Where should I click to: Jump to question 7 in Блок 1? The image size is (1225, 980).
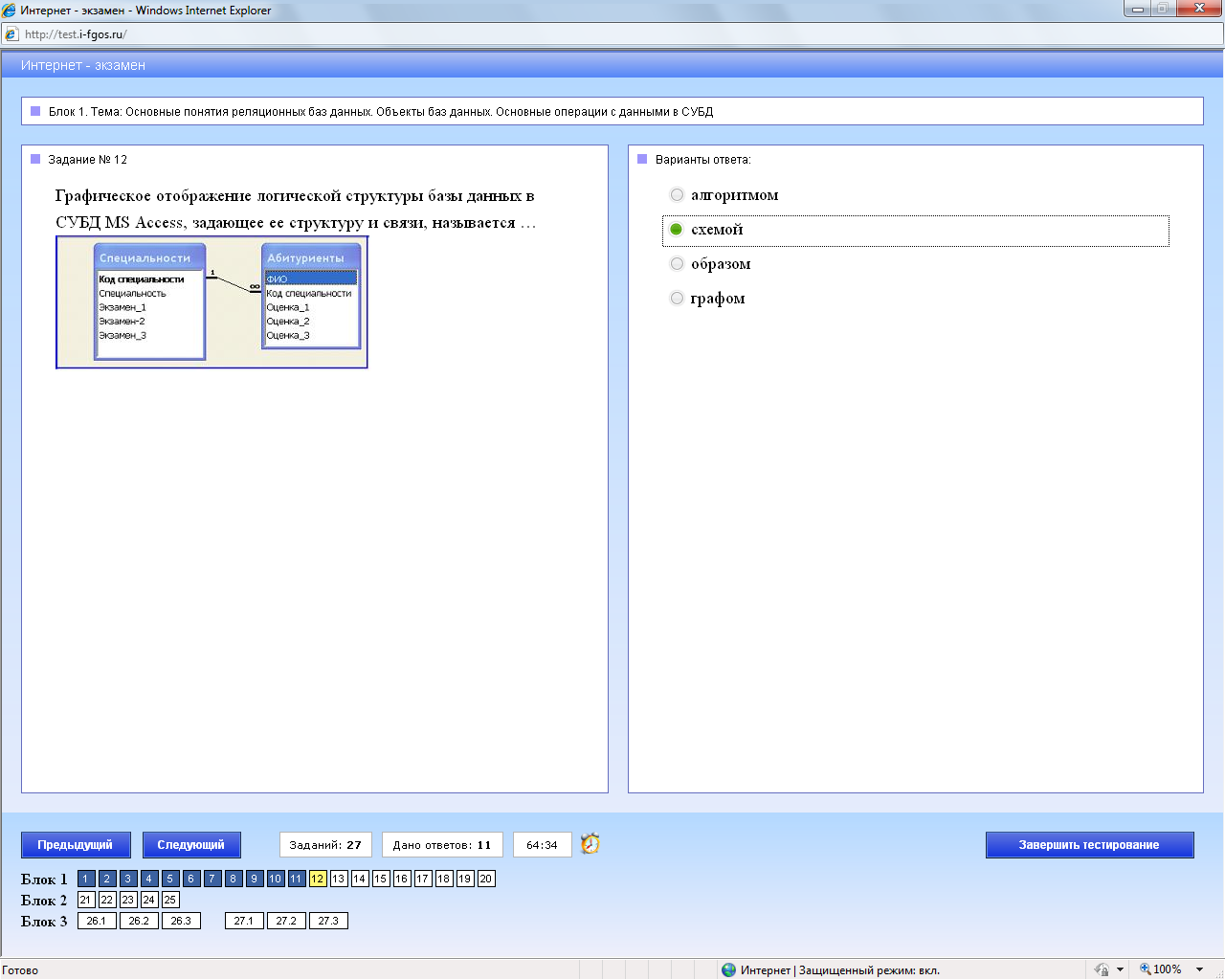coord(212,879)
